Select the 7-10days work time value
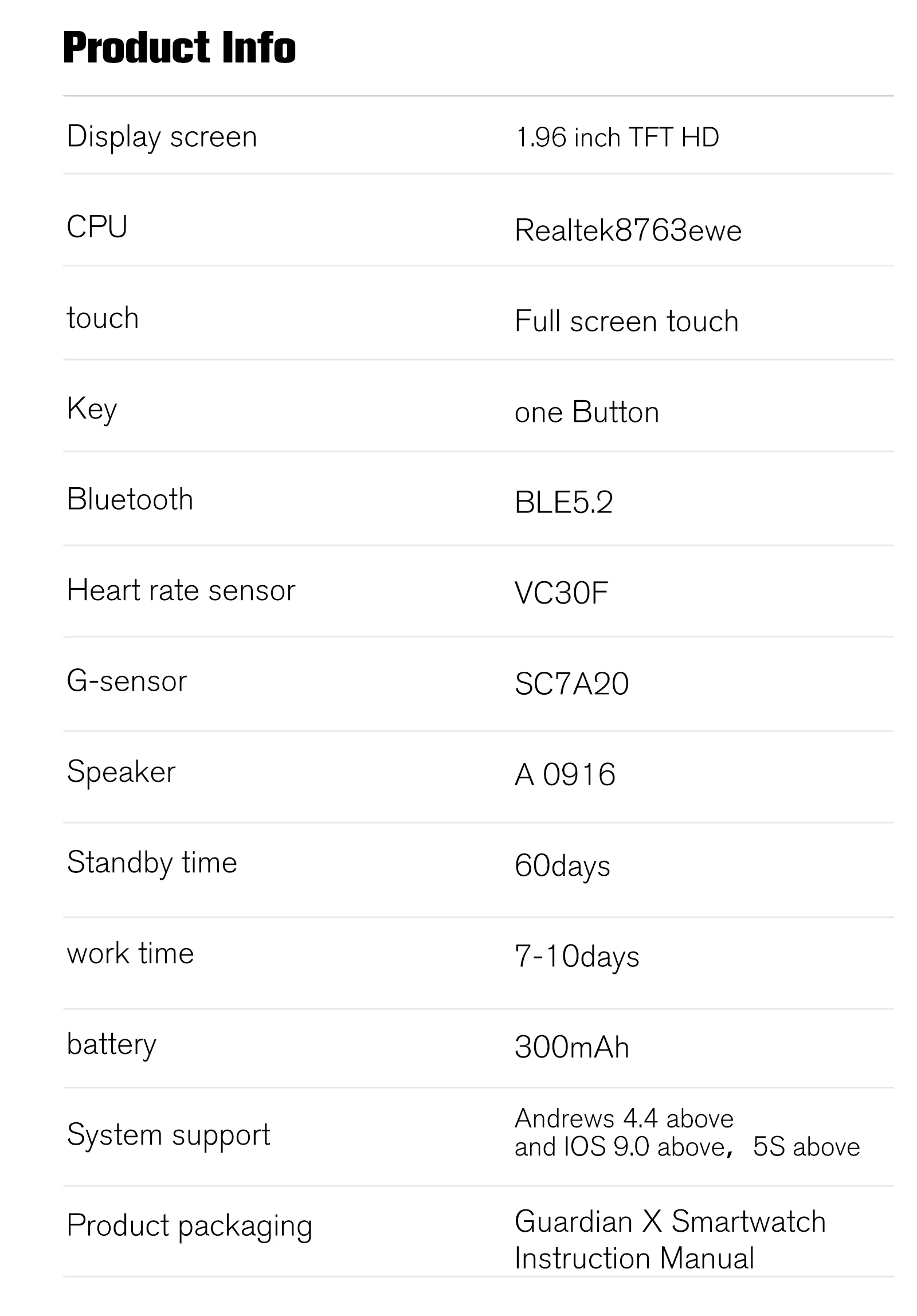Image resolution: width=917 pixels, height=1316 pixels. (x=577, y=957)
